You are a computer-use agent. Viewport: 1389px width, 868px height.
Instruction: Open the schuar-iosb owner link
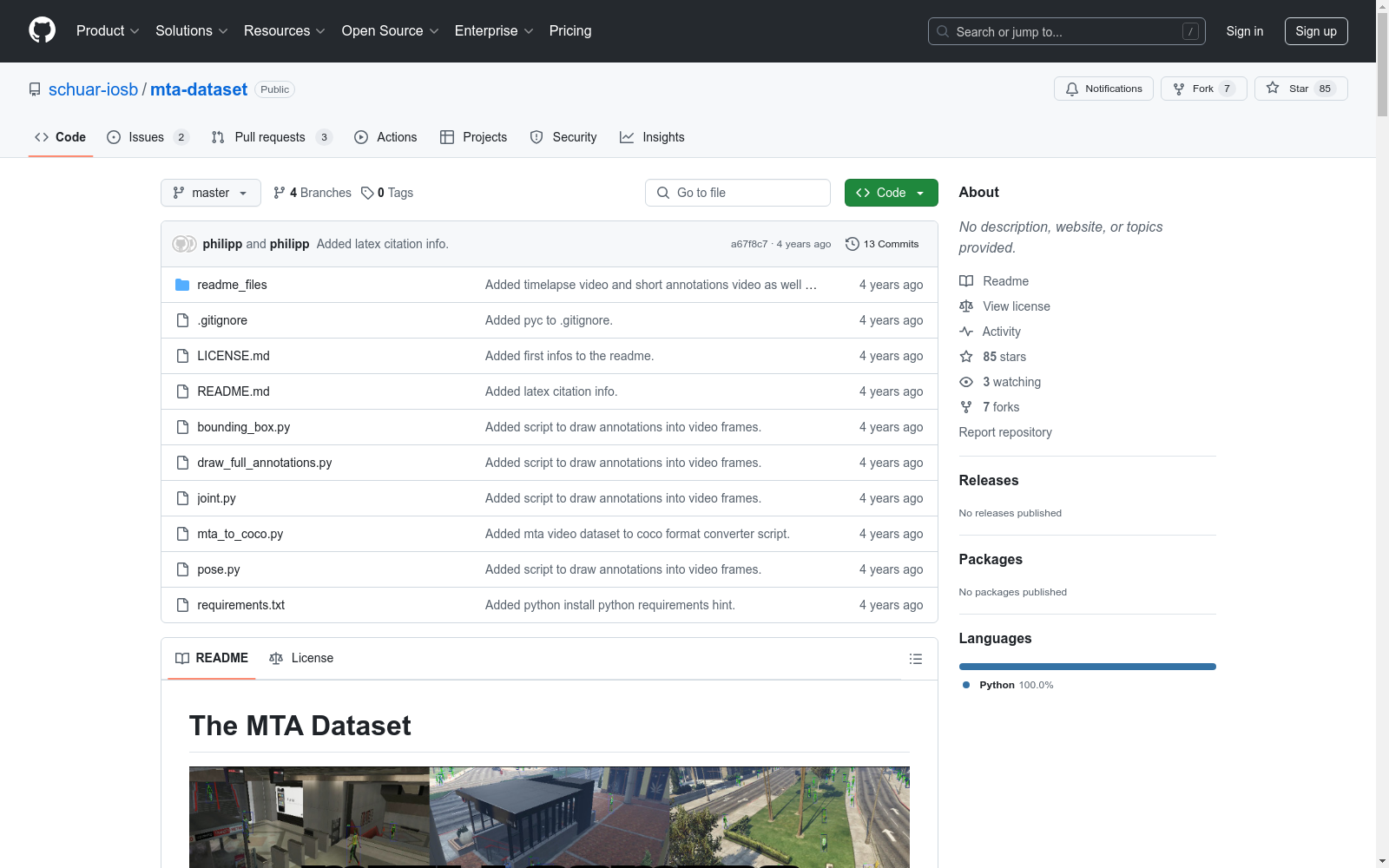click(x=93, y=89)
